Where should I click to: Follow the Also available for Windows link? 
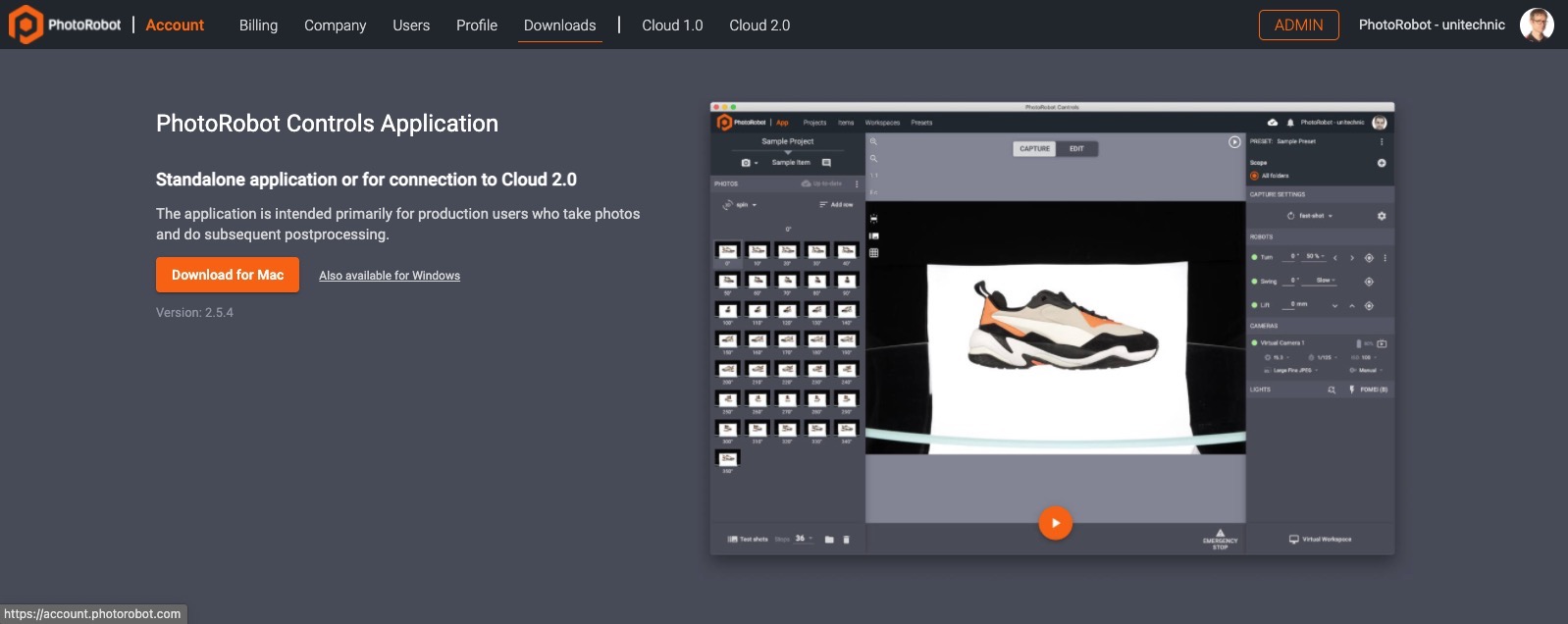point(390,276)
